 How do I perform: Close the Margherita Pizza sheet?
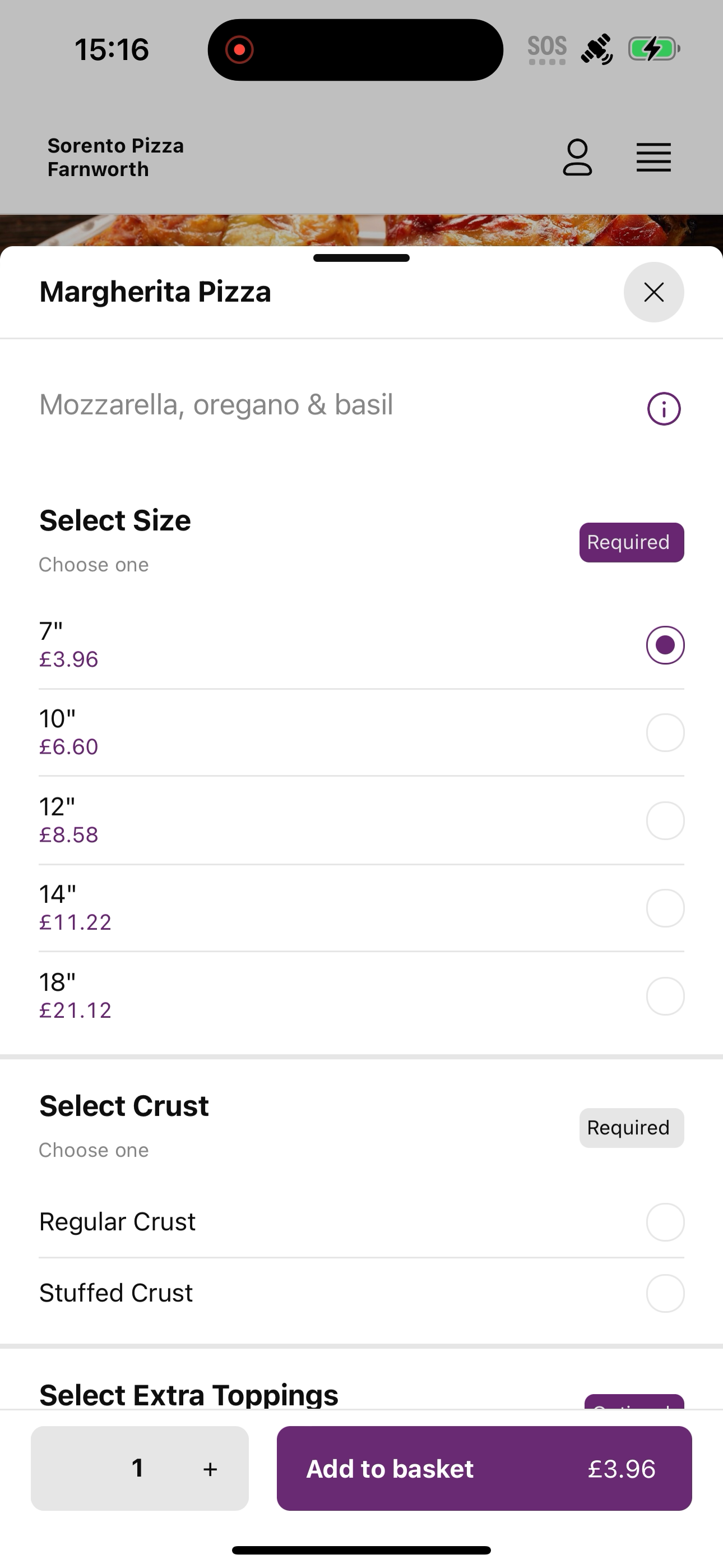654,292
